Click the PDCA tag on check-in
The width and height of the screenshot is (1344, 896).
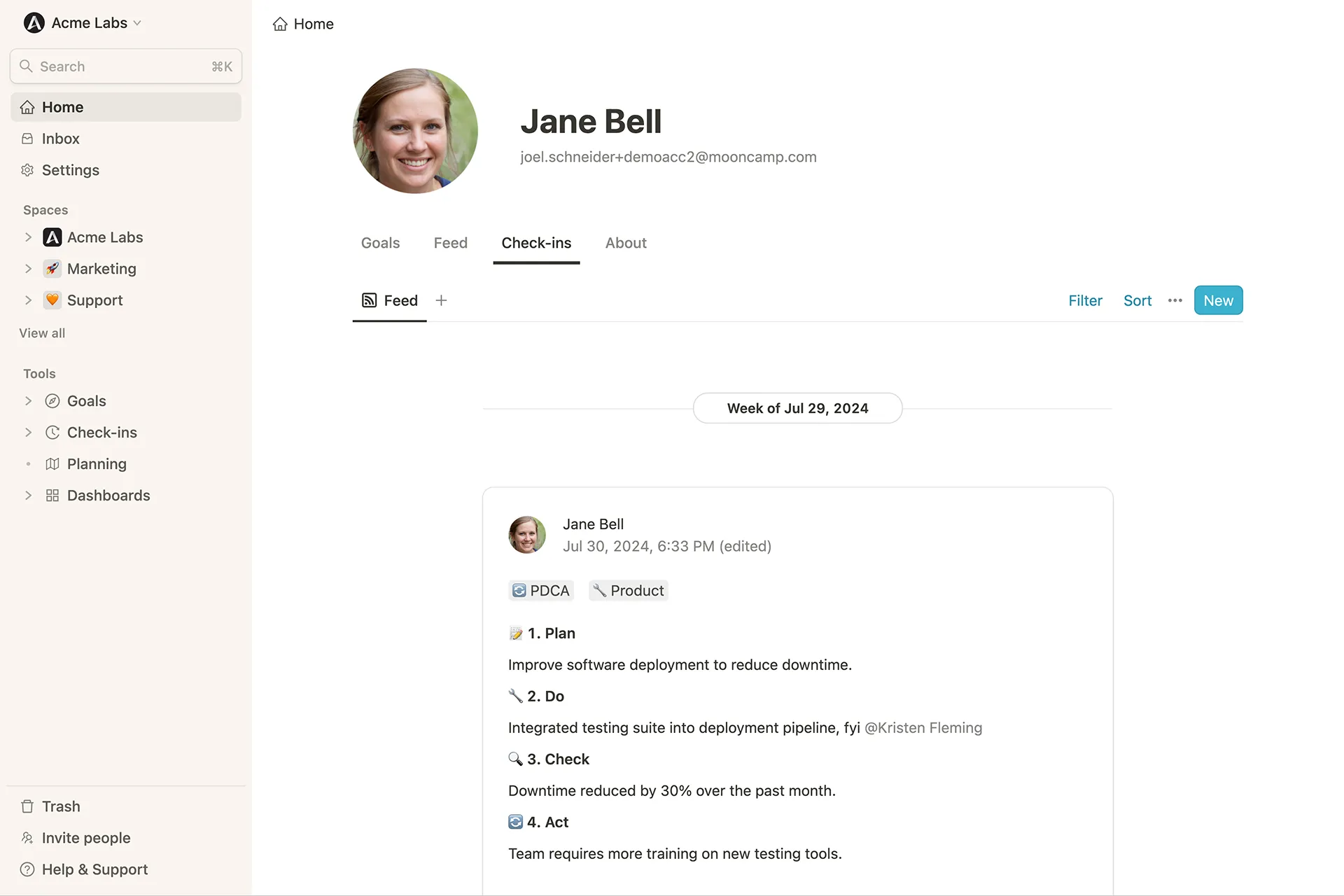(x=540, y=591)
